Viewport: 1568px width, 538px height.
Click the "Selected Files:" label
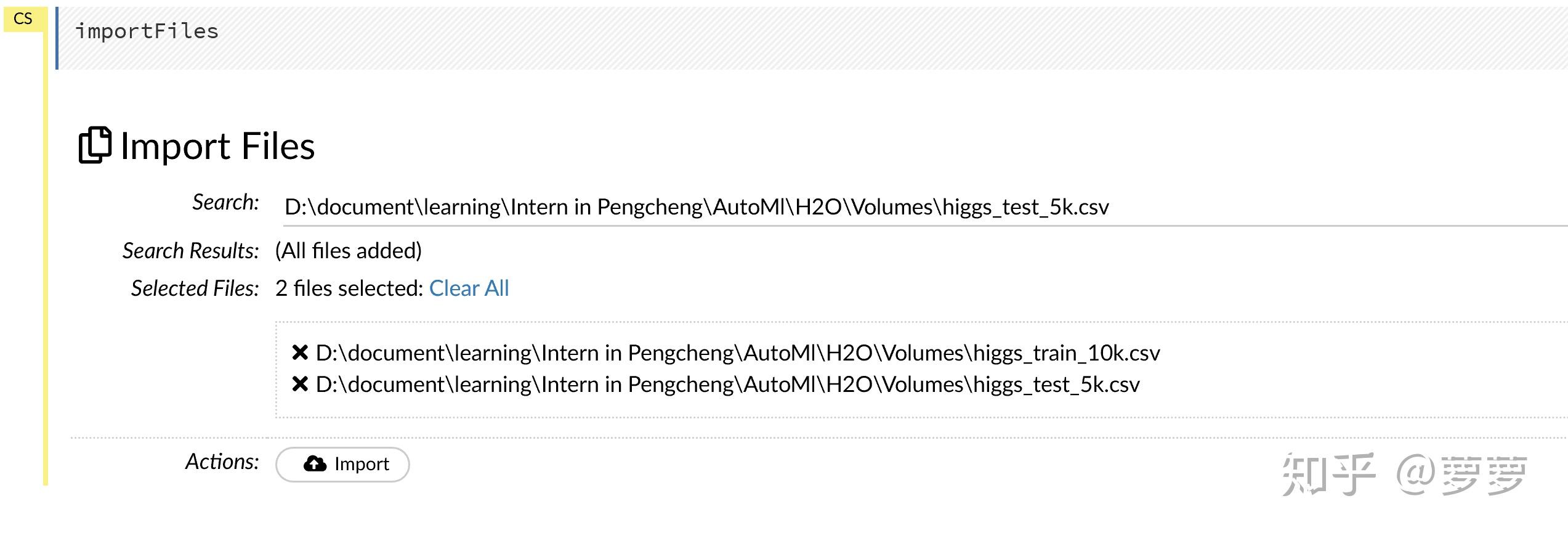coord(195,288)
